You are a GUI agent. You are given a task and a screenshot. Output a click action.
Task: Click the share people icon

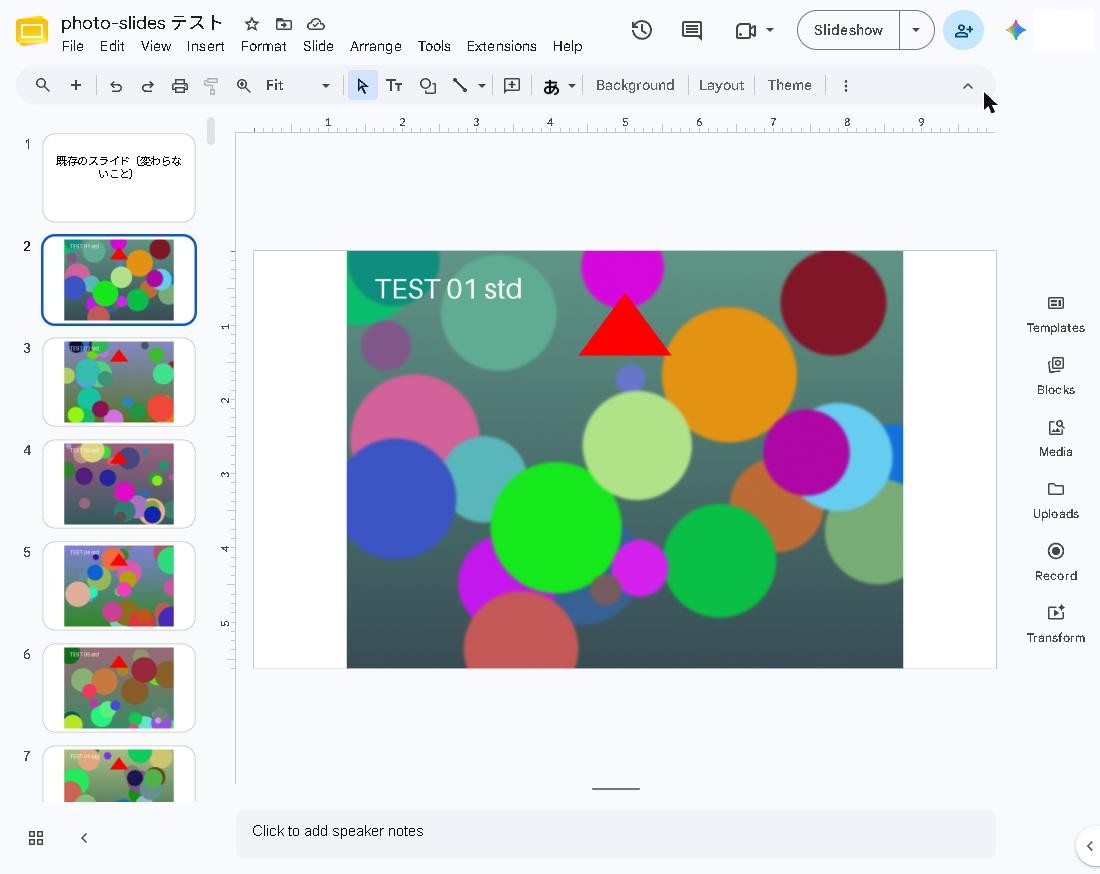pos(963,30)
